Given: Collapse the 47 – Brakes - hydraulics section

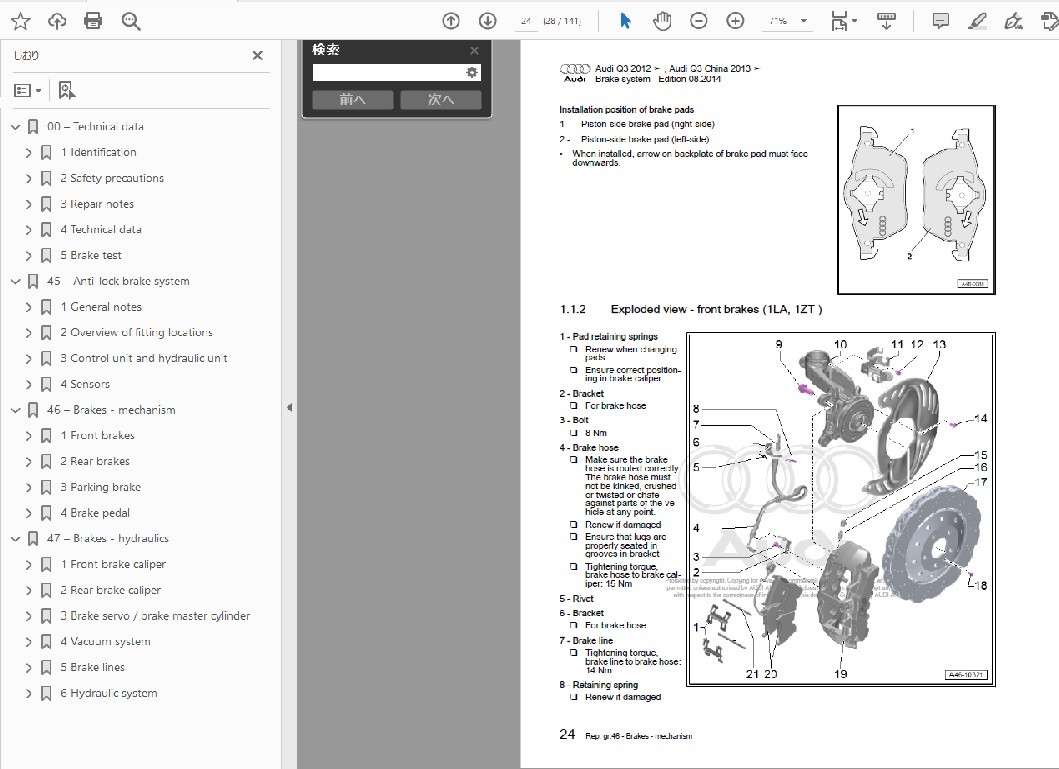Looking at the screenshot, I should coord(16,539).
